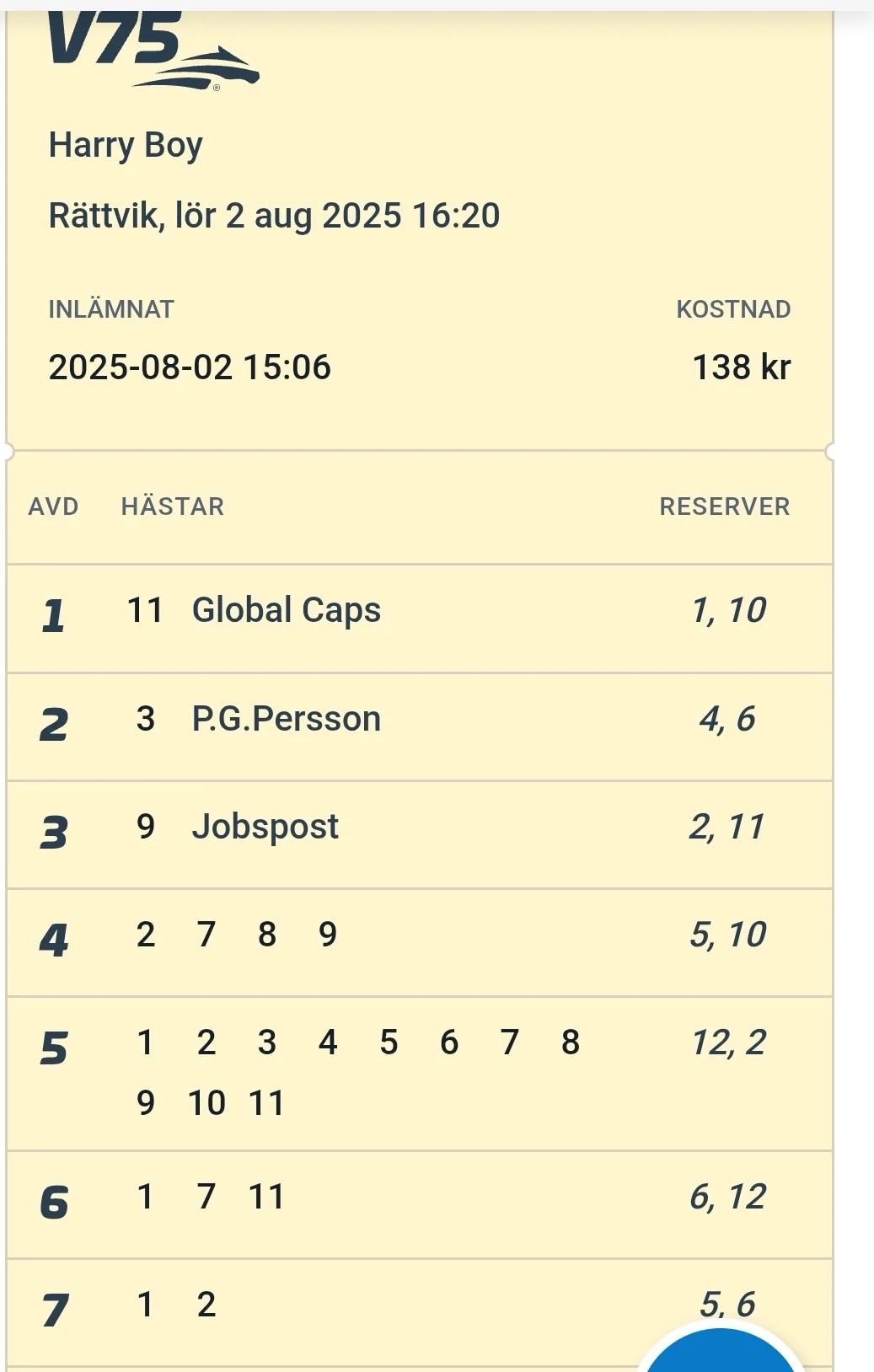Click the KOSTNAD label
This screenshot has height=1372, width=874.
coord(733,309)
